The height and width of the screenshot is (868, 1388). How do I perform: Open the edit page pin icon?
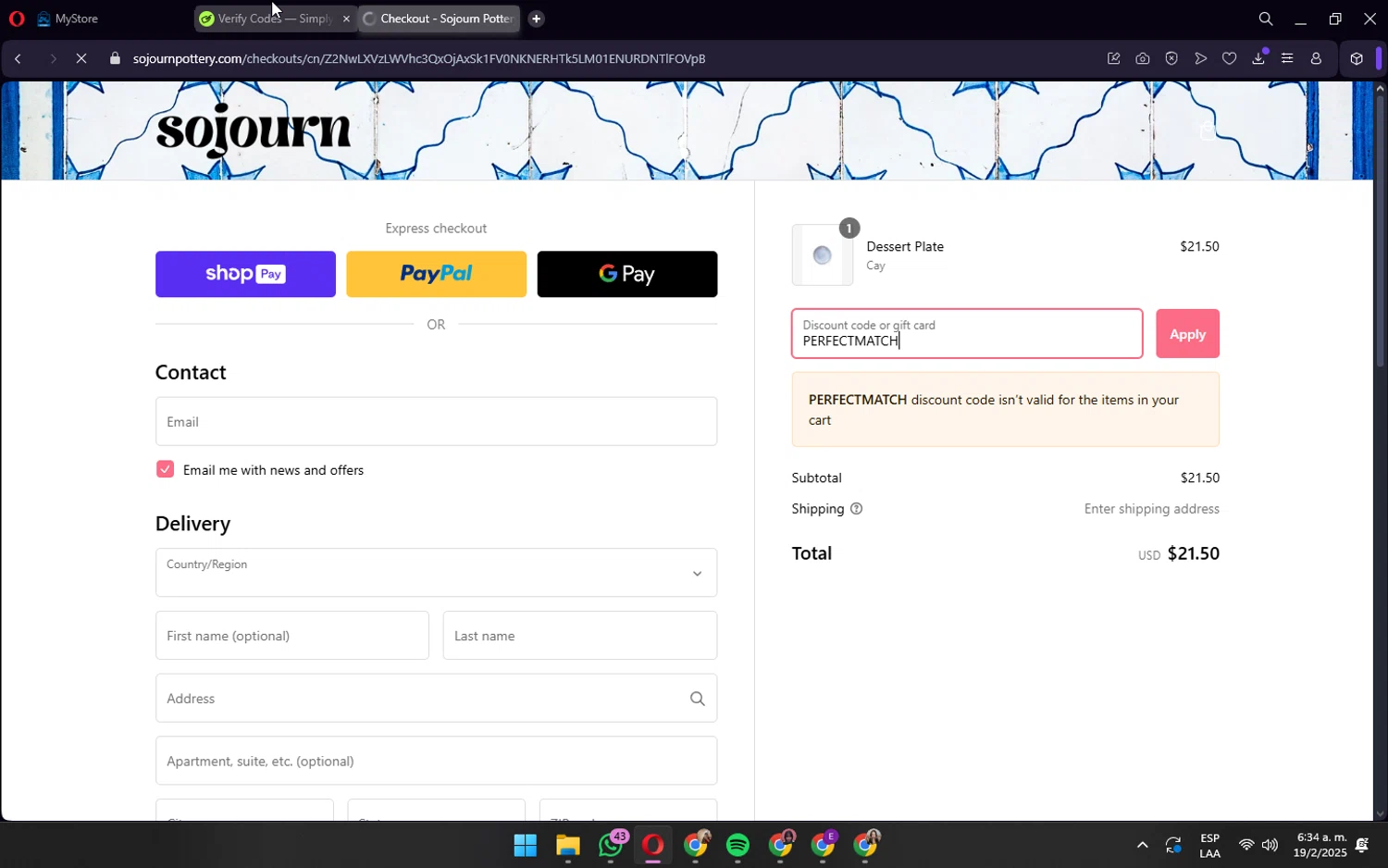(1113, 58)
